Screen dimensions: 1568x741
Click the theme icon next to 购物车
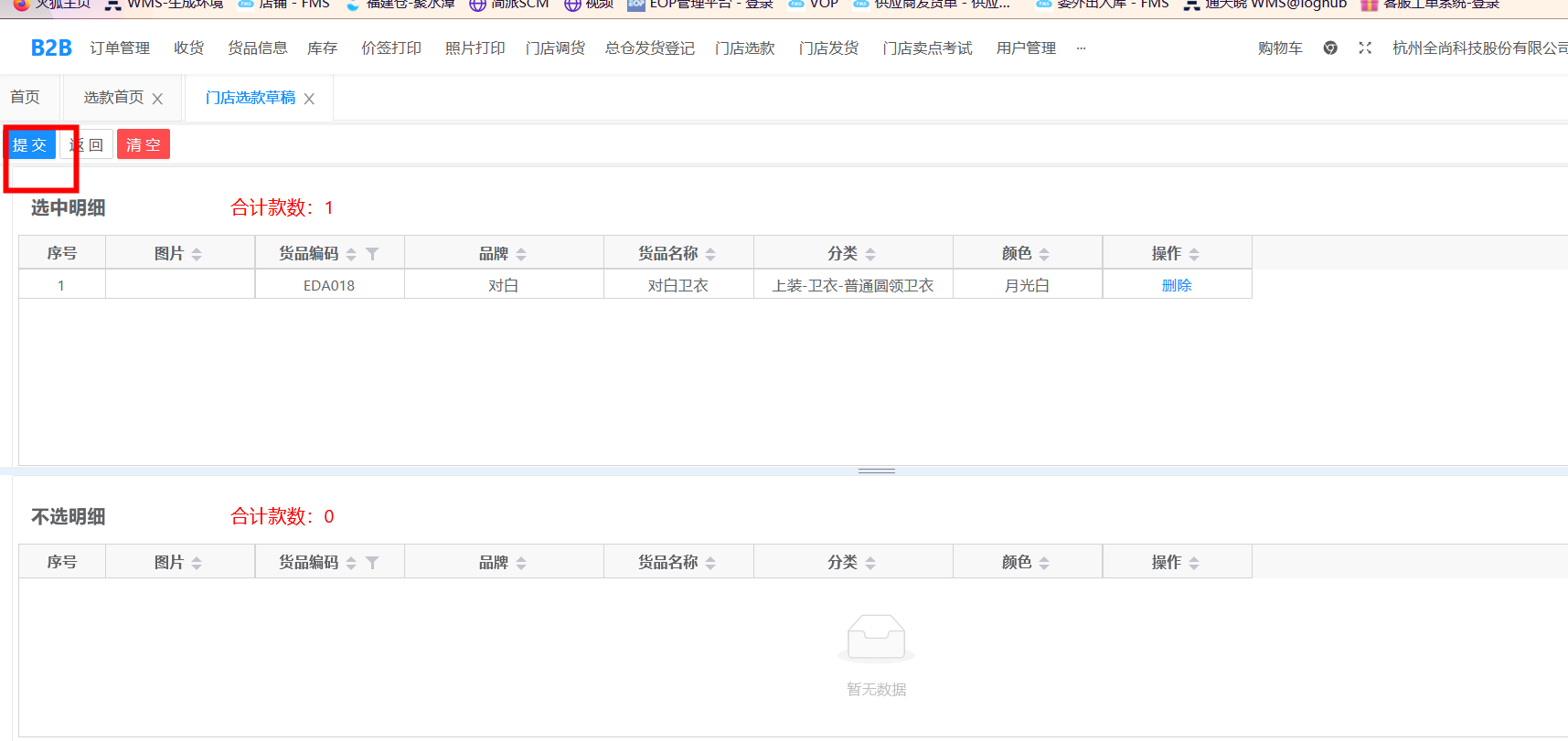[x=1330, y=48]
